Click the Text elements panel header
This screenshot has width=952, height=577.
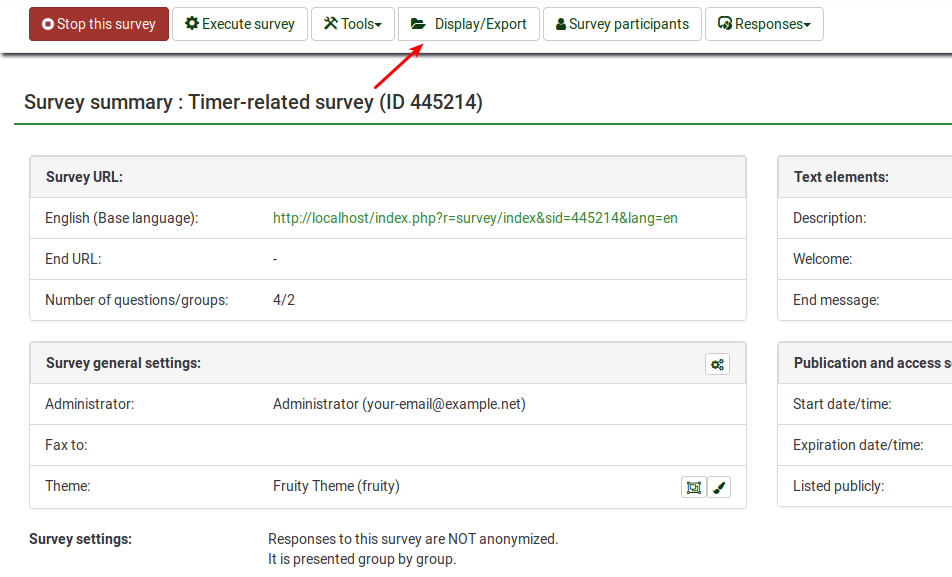click(x=841, y=177)
